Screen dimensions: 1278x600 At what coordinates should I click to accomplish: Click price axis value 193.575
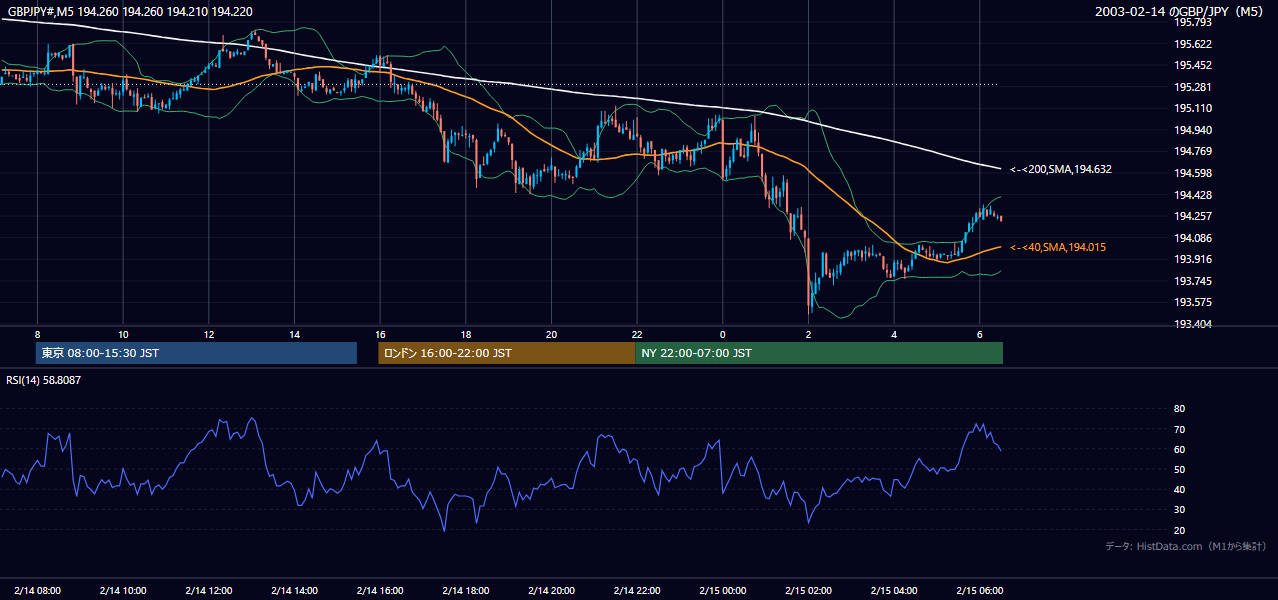point(1193,302)
